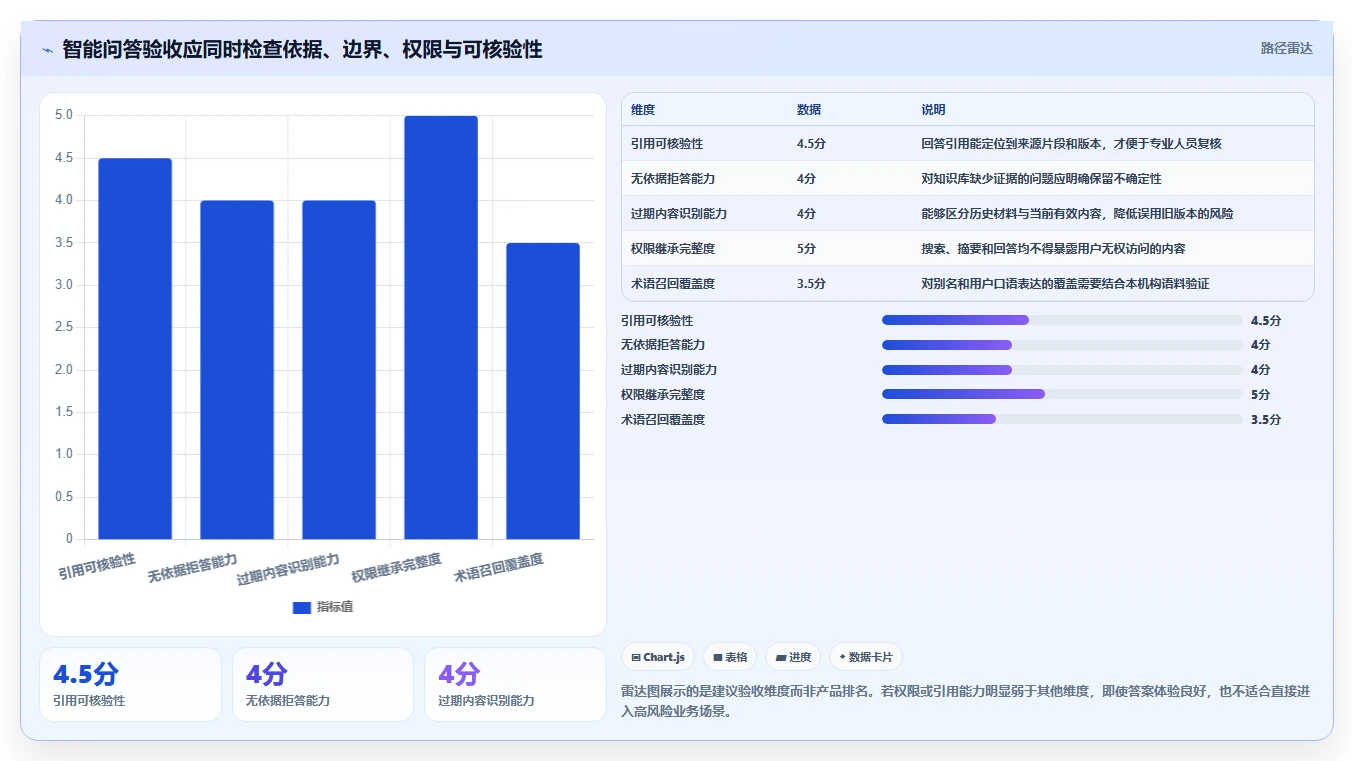Toggle the 指标值 legend swatch under the chart
Screen dimensions: 1354x761
pyautogui.click(x=302, y=607)
